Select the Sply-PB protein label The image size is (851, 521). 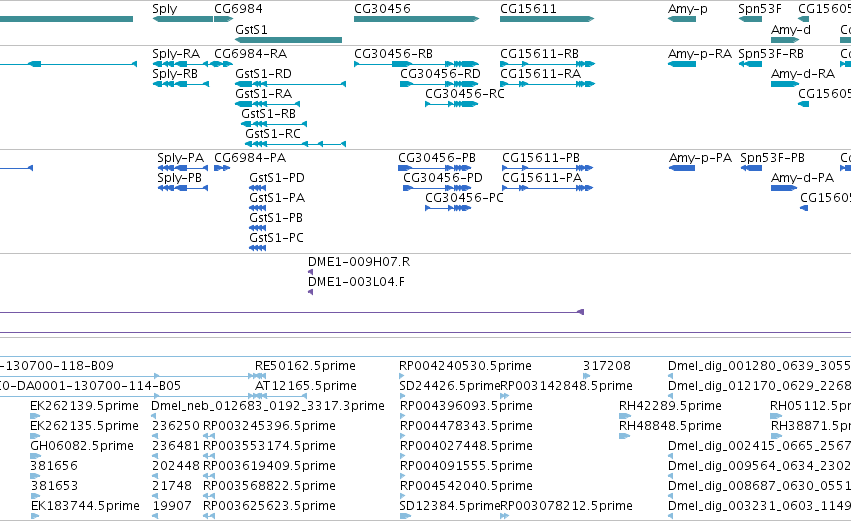180,178
